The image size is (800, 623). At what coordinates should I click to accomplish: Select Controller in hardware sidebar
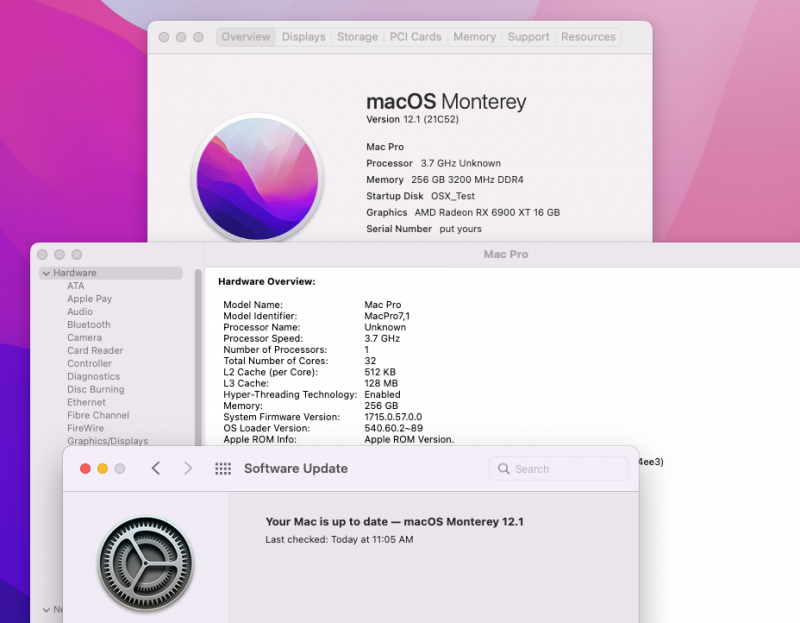89,363
